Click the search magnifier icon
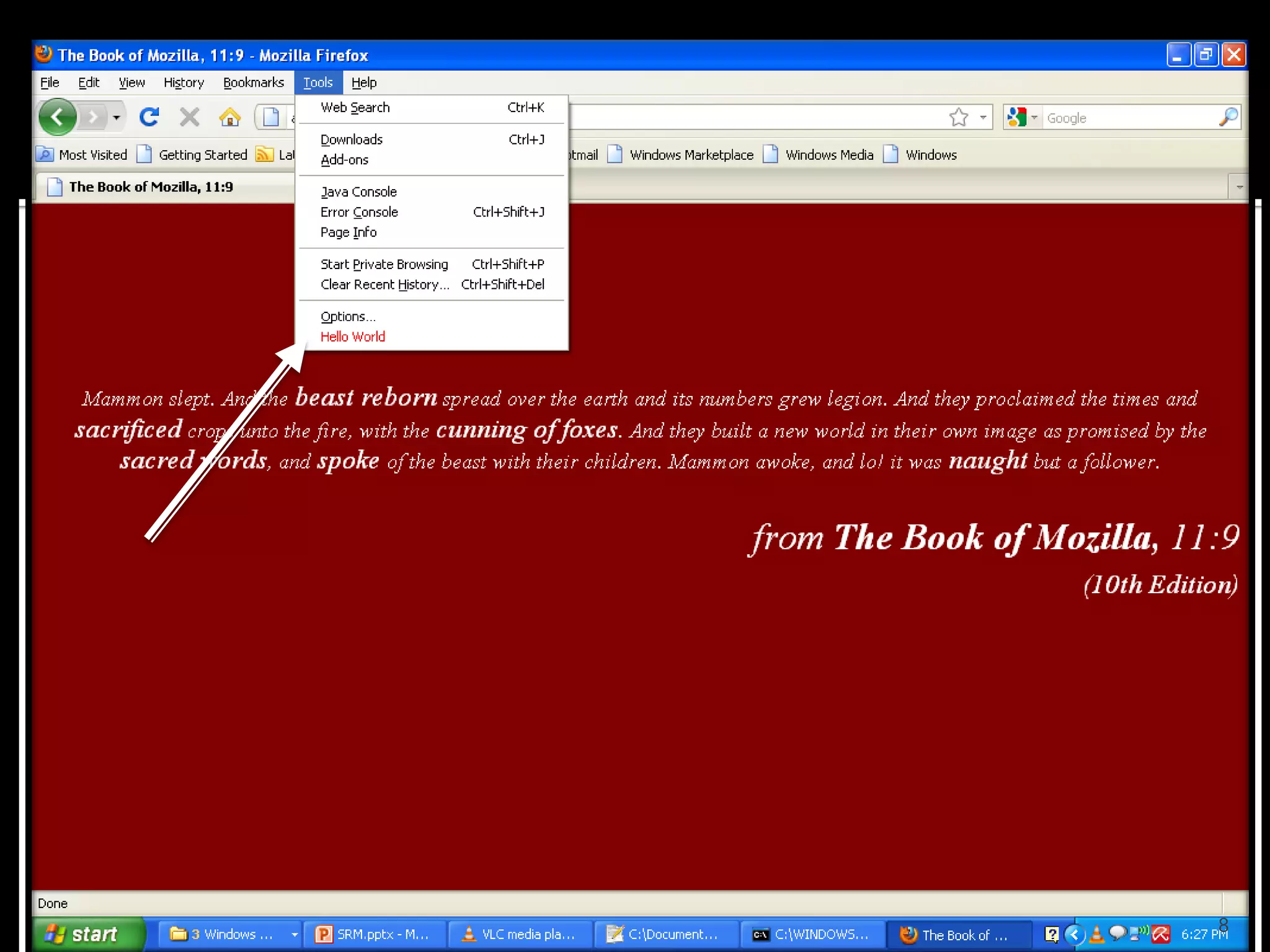Image resolution: width=1270 pixels, height=952 pixels. coord(1228,117)
